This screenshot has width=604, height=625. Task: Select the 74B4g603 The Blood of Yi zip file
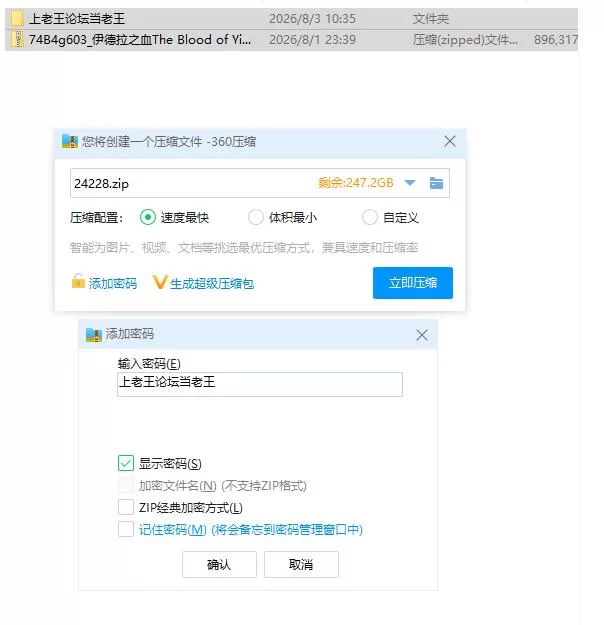[291, 40]
